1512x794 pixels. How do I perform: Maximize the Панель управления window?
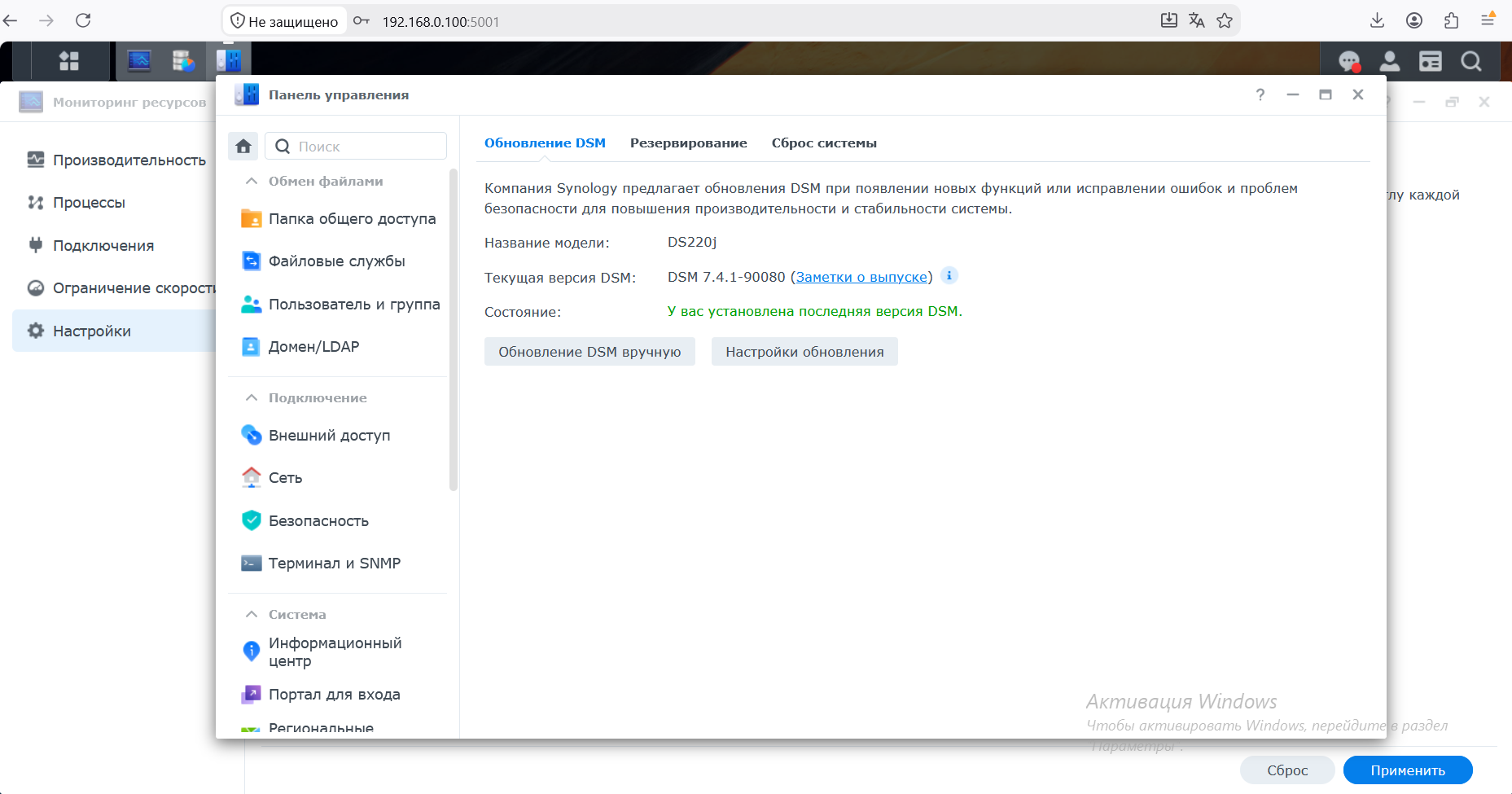[1326, 94]
